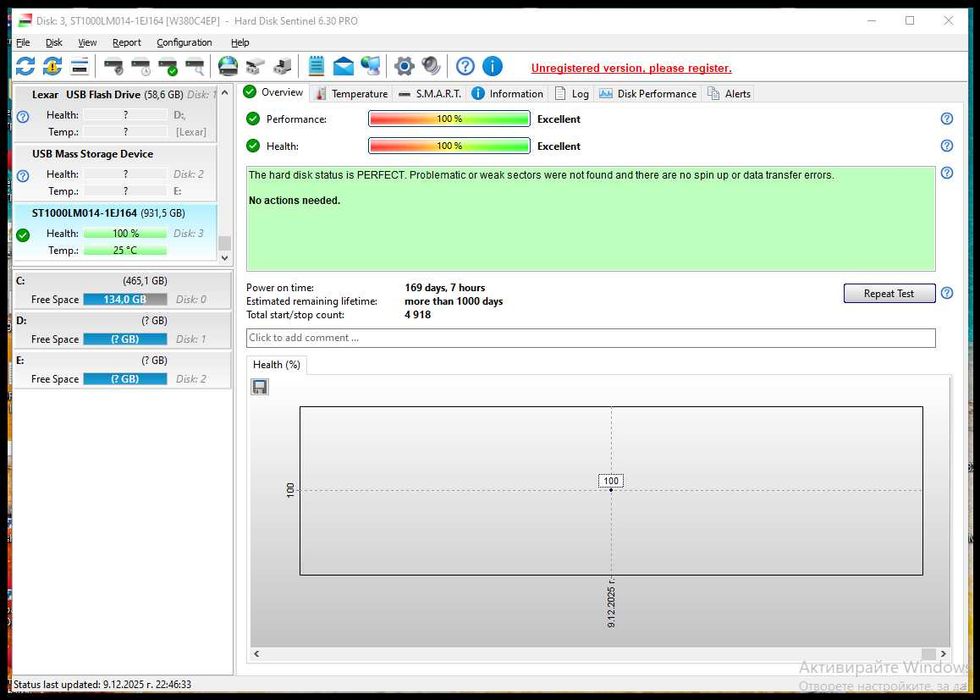Click the Performance 100 % bar
Screen dimensions: 980x700
point(449,119)
